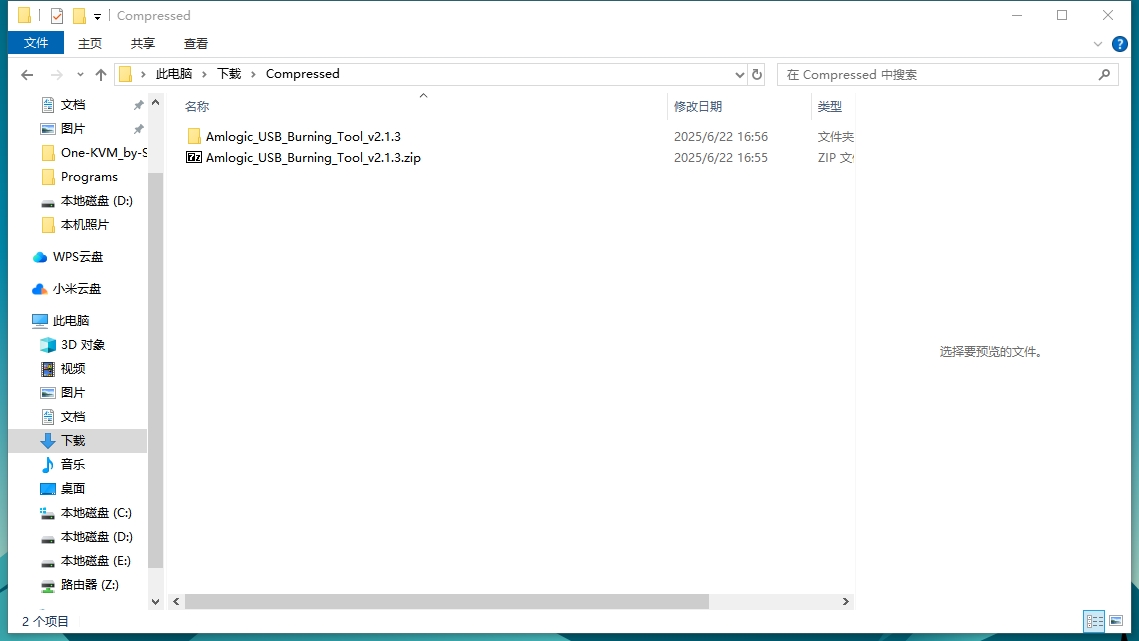The image size is (1139, 641).
Task: Click the New Folder icon in the quick access toolbar
Action: tap(79, 15)
